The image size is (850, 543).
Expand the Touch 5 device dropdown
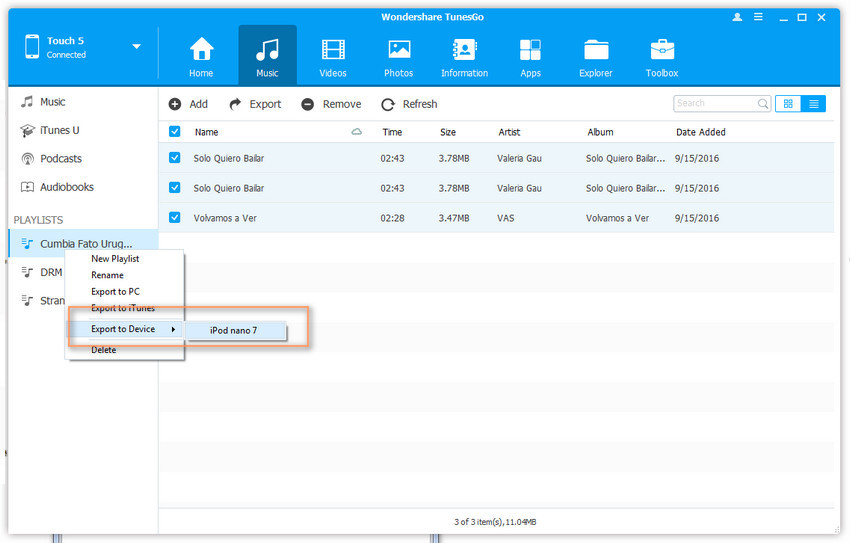coord(136,47)
